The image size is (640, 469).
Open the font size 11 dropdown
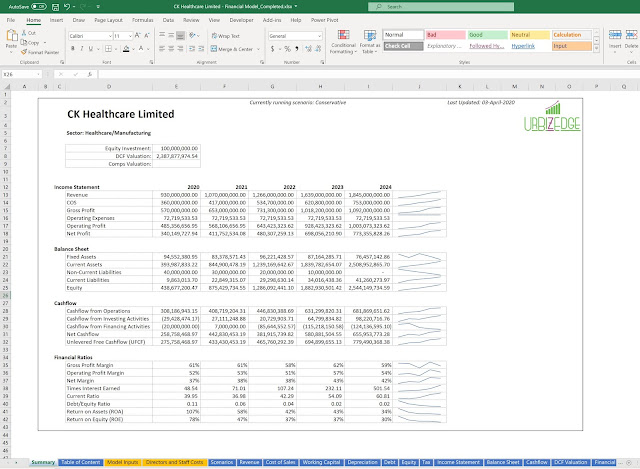tap(130, 36)
